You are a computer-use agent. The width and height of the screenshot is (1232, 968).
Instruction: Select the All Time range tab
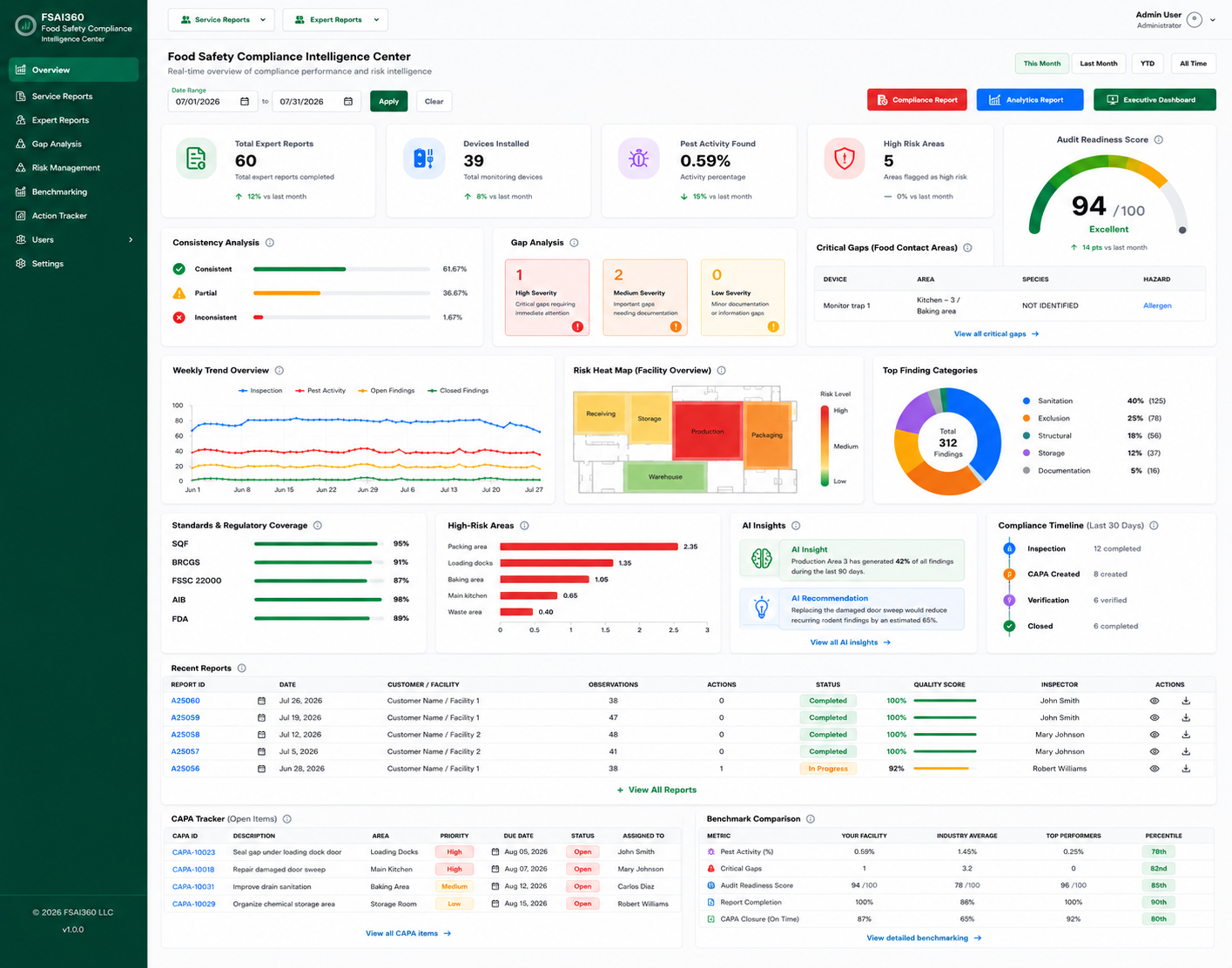[1193, 64]
